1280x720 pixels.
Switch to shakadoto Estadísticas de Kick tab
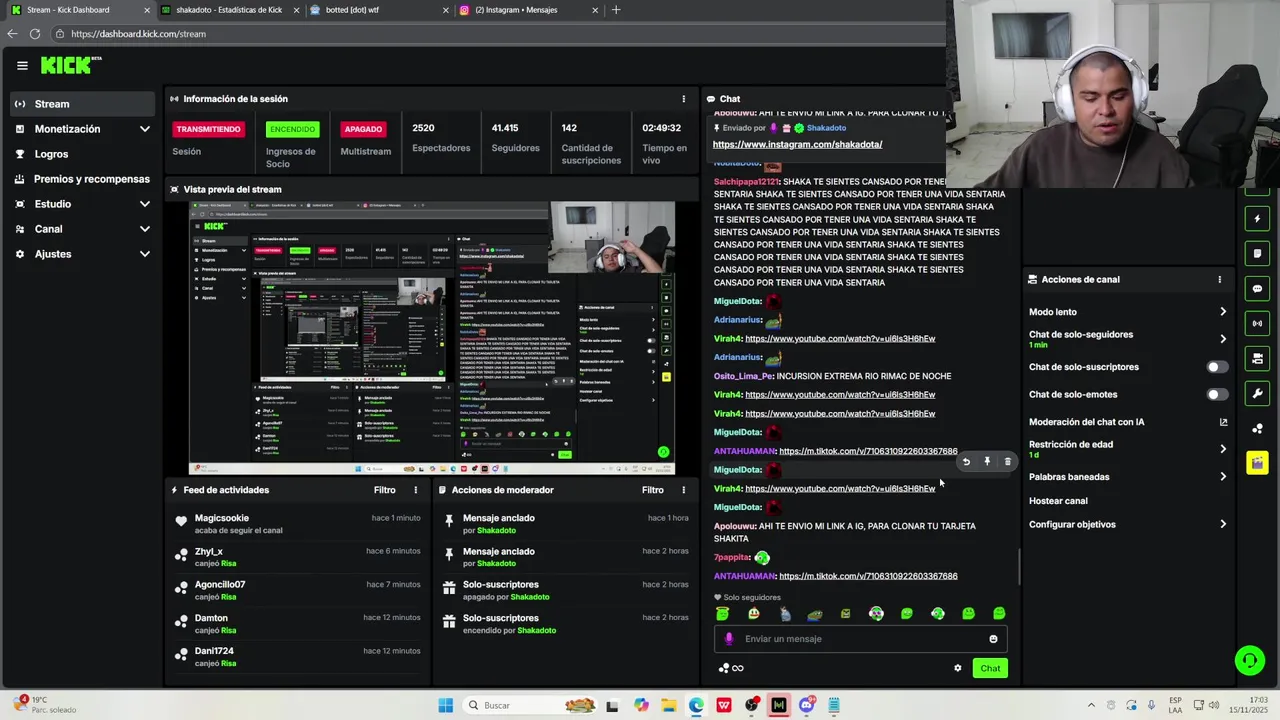point(229,10)
